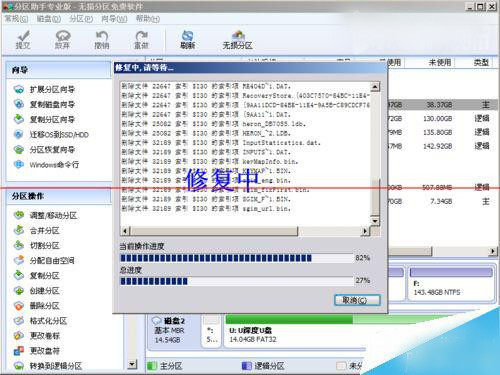This screenshot has height=375, width=500.
Task: Click the 磁盘2 disk icon
Action: coord(157,321)
